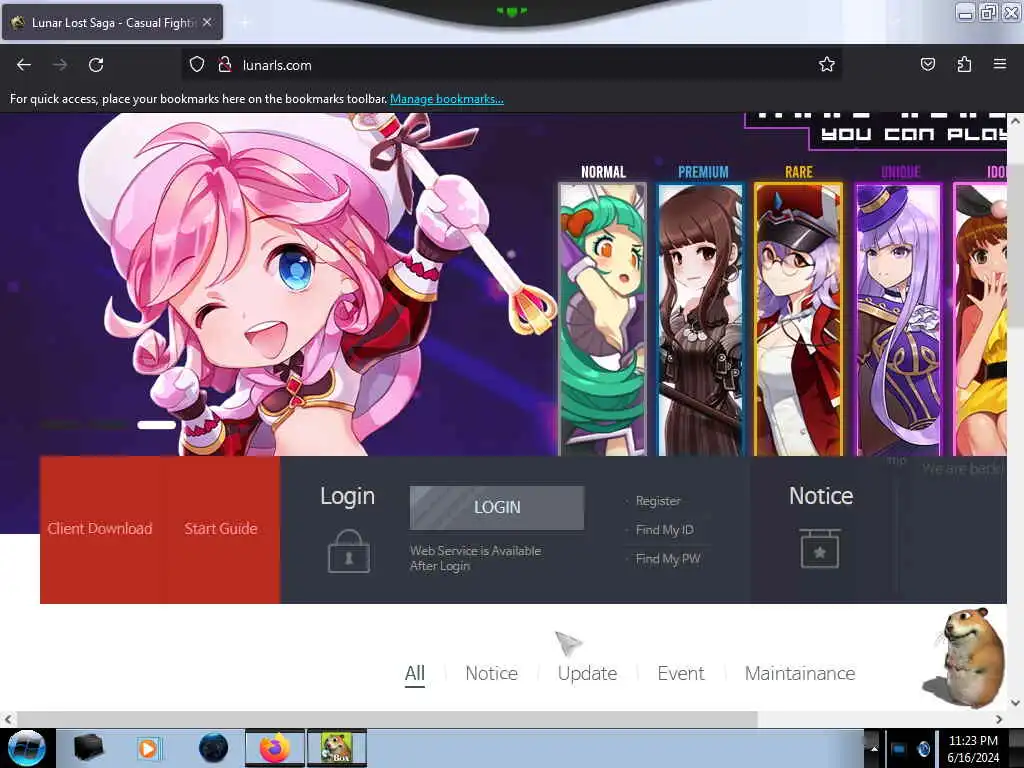
Task: Open Find My ID link
Action: pyautogui.click(x=664, y=530)
